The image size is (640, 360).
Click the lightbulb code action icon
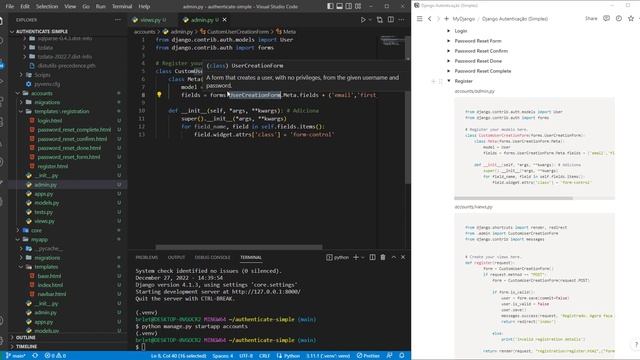point(159,95)
